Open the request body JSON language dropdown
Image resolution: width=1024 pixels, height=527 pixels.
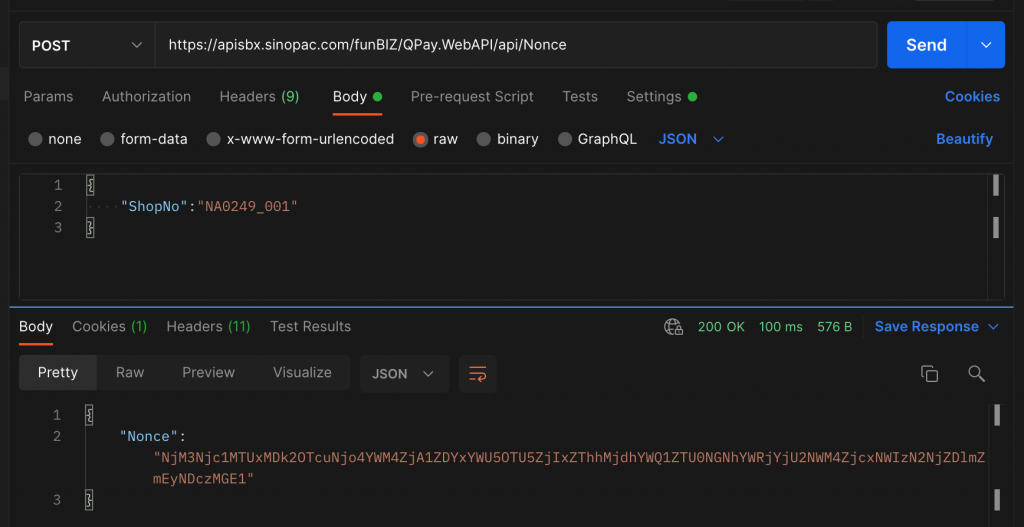691,139
